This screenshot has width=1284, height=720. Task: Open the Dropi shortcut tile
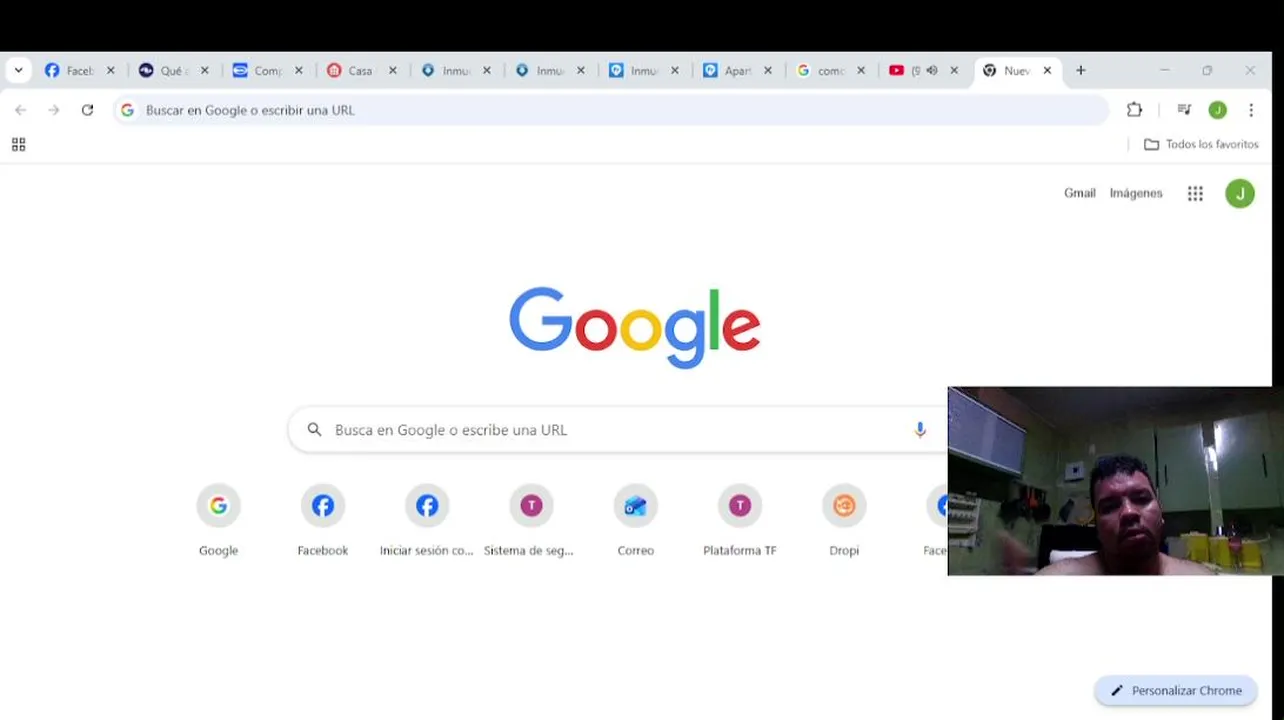pos(844,520)
